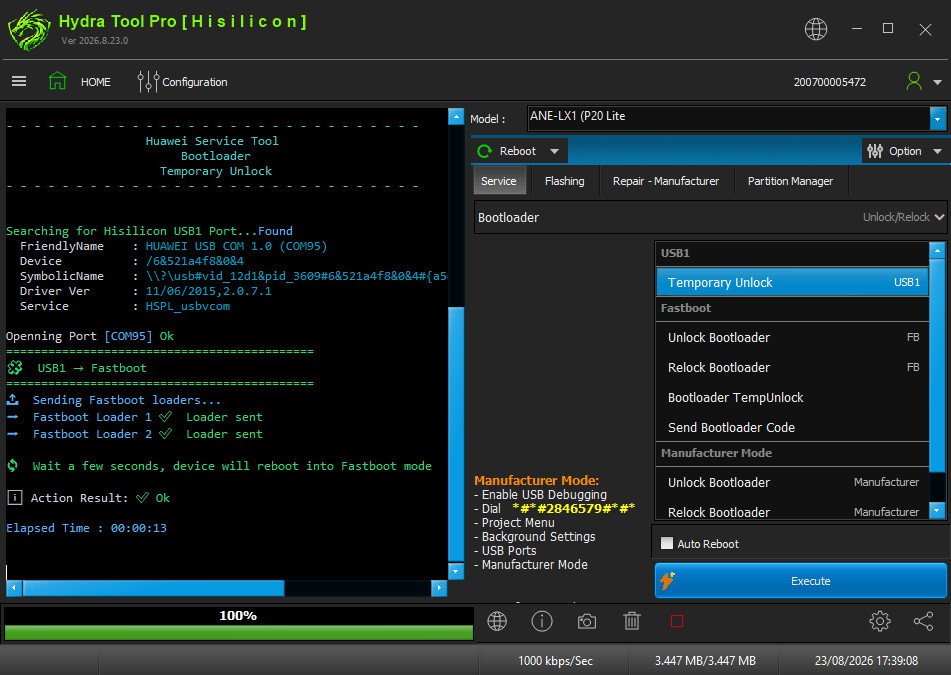Click the checkmark after Fastboot Loader 1
Image resolution: width=951 pixels, height=675 pixels.
[x=166, y=417]
